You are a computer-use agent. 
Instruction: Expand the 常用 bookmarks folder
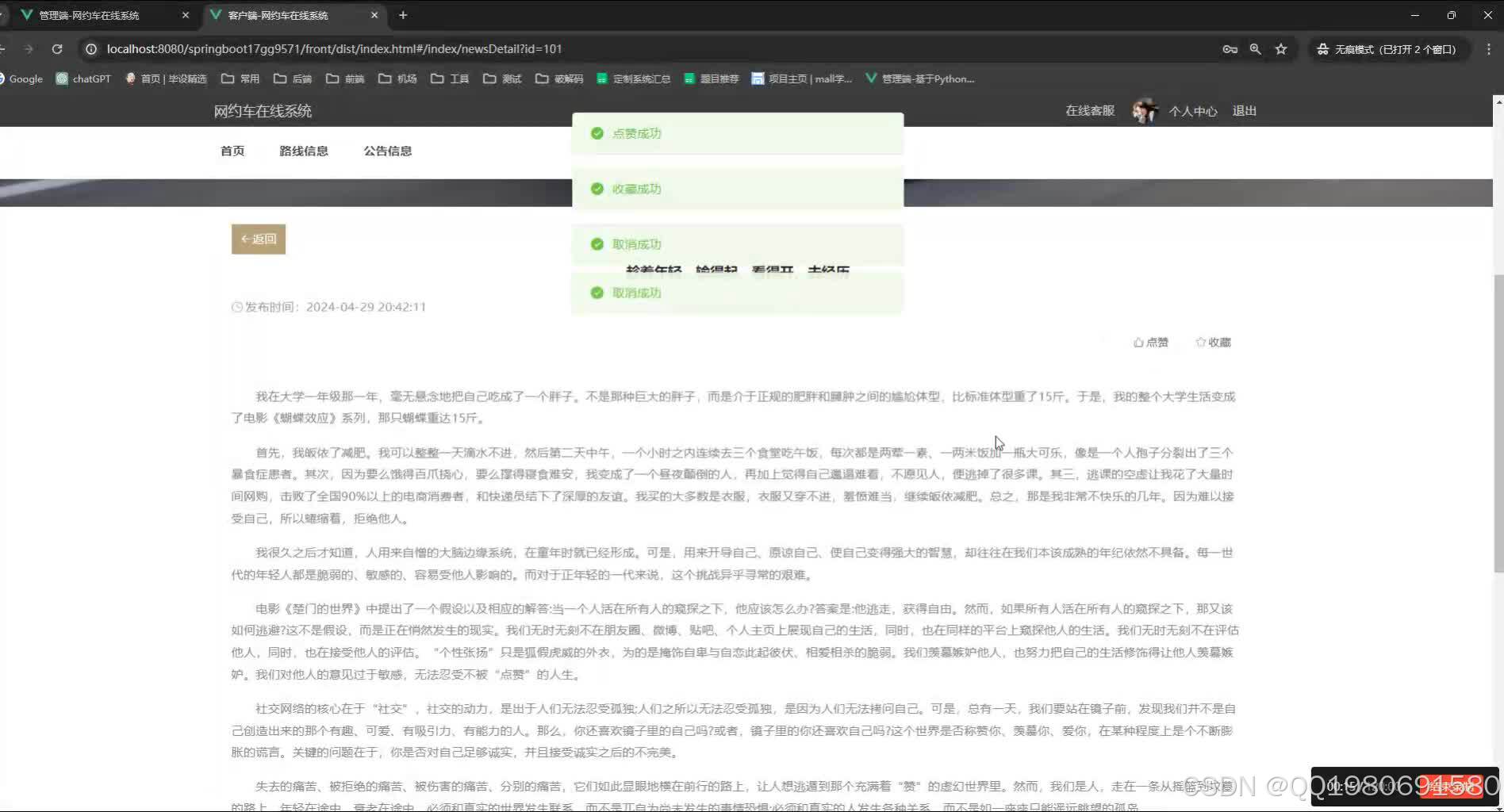pyautogui.click(x=240, y=79)
